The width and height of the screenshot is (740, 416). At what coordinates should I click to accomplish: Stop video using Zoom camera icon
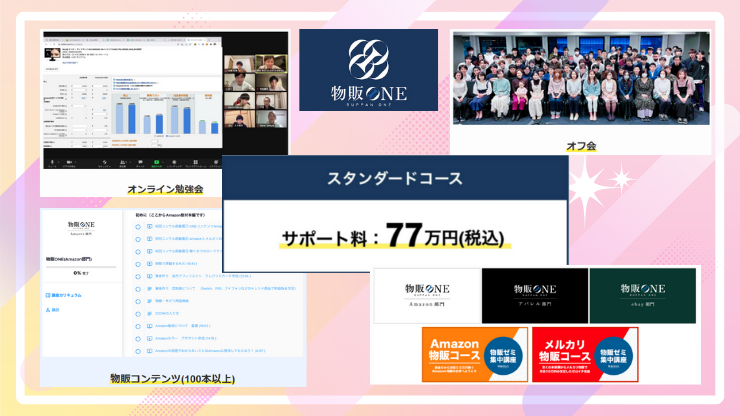[69, 162]
